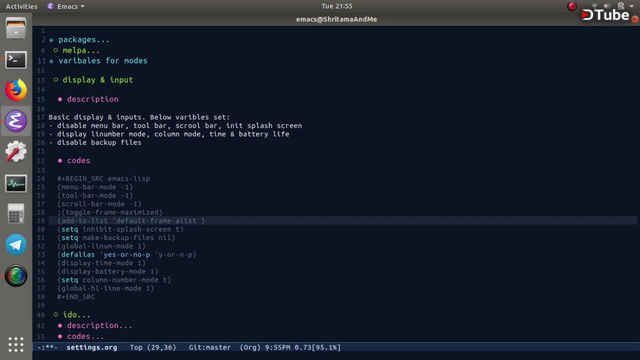Open Telegram from the dock

click(16, 244)
